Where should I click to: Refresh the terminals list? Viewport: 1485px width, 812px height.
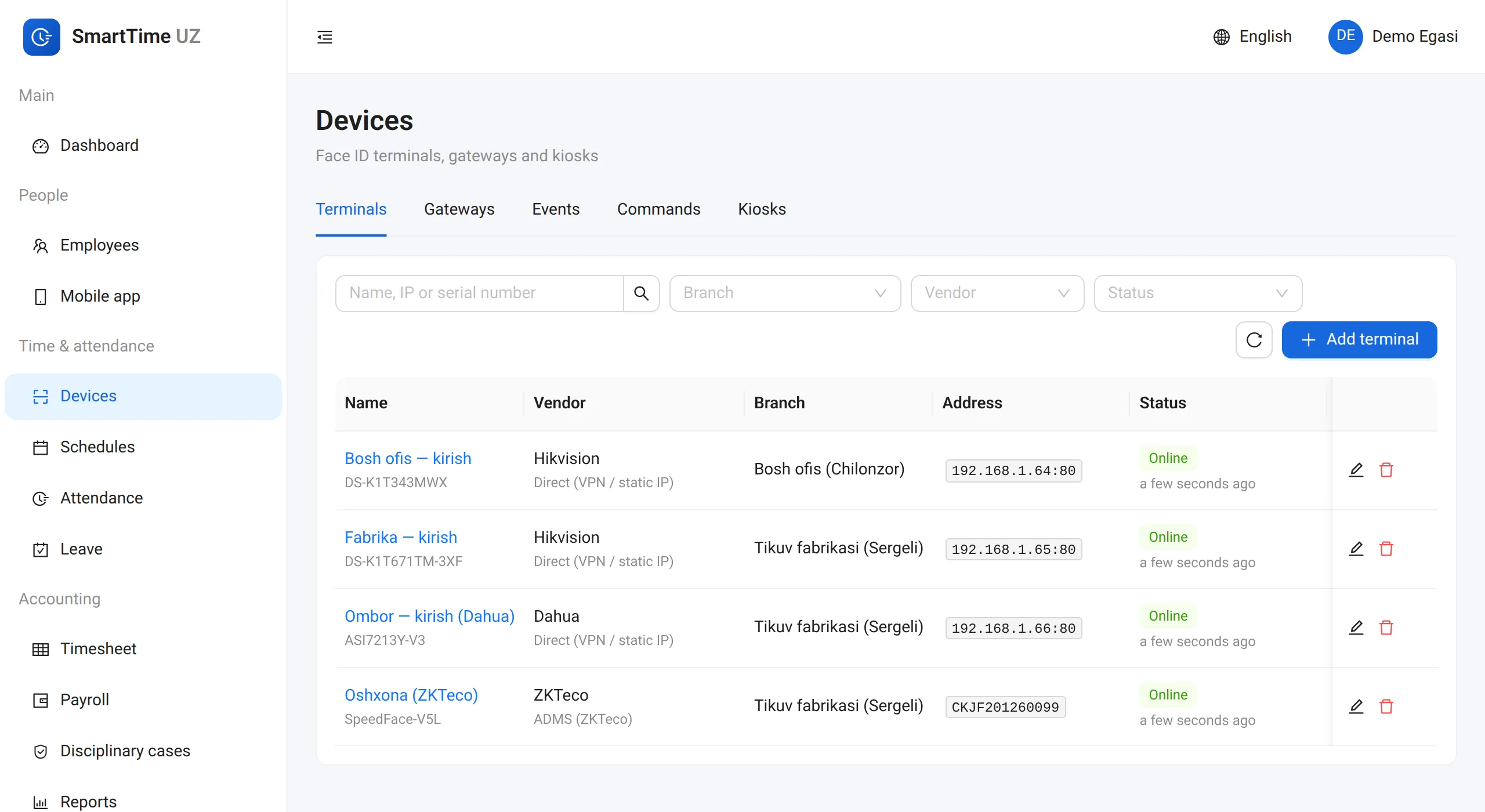click(1254, 340)
